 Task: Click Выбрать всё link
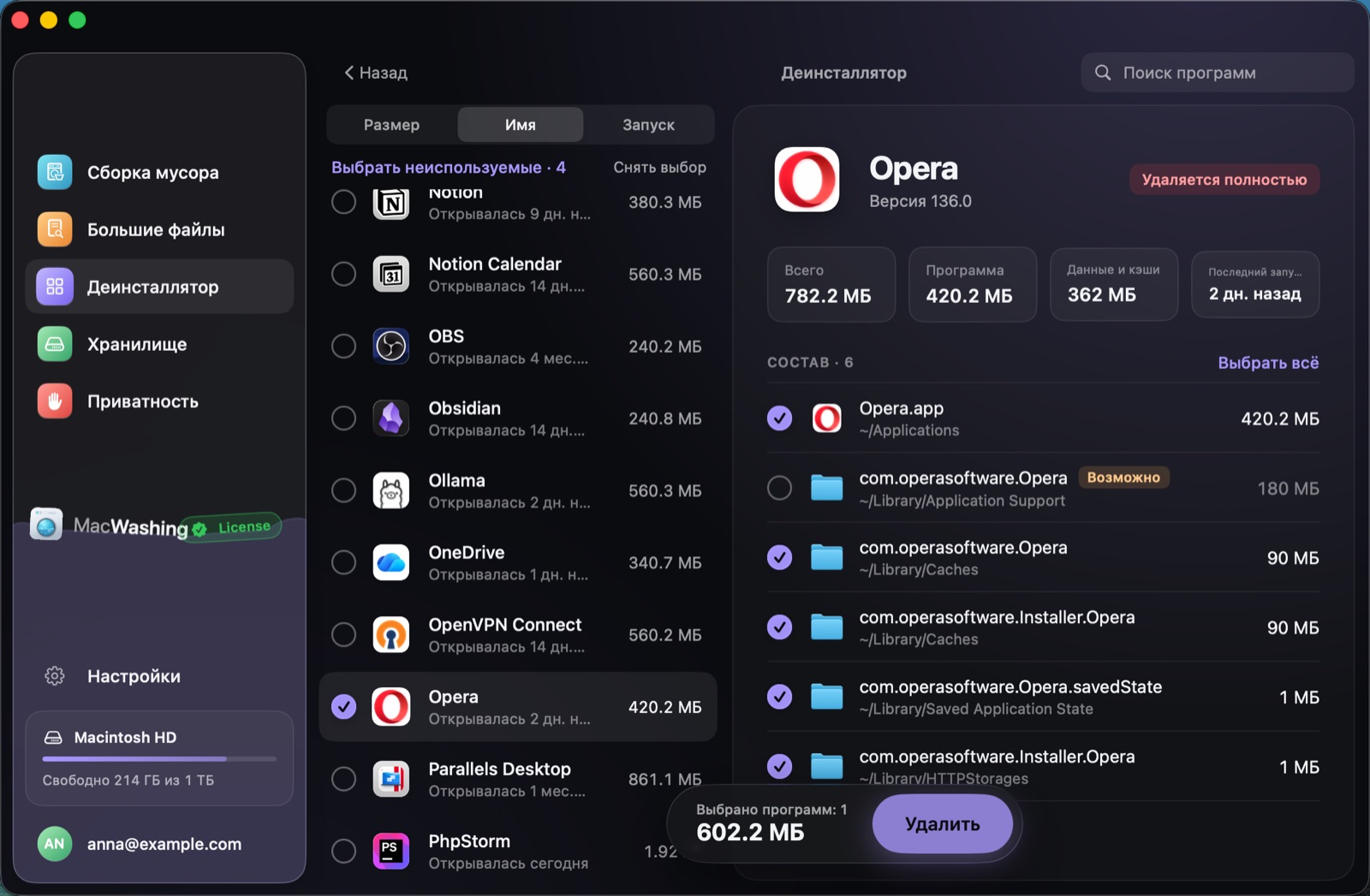tap(1268, 363)
